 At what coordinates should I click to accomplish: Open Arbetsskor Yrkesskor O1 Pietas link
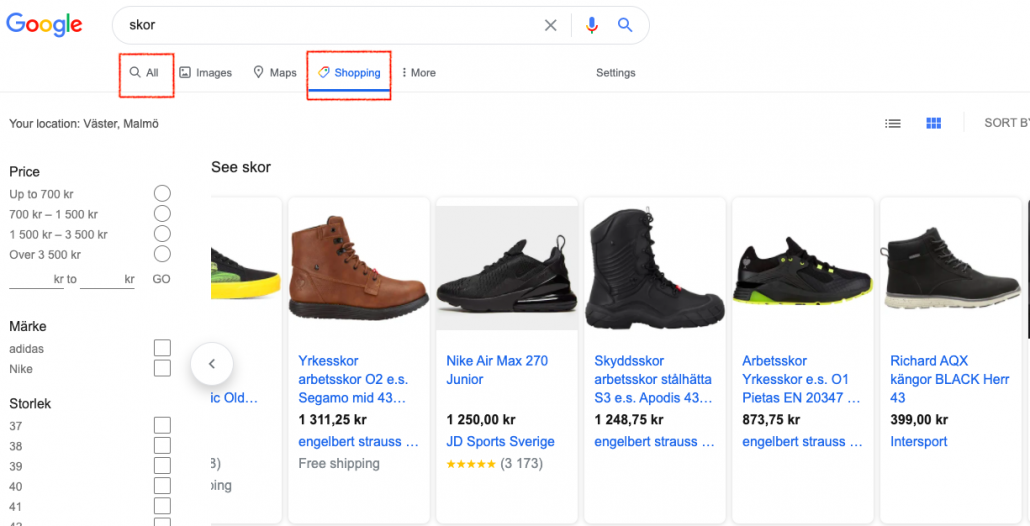(801, 380)
